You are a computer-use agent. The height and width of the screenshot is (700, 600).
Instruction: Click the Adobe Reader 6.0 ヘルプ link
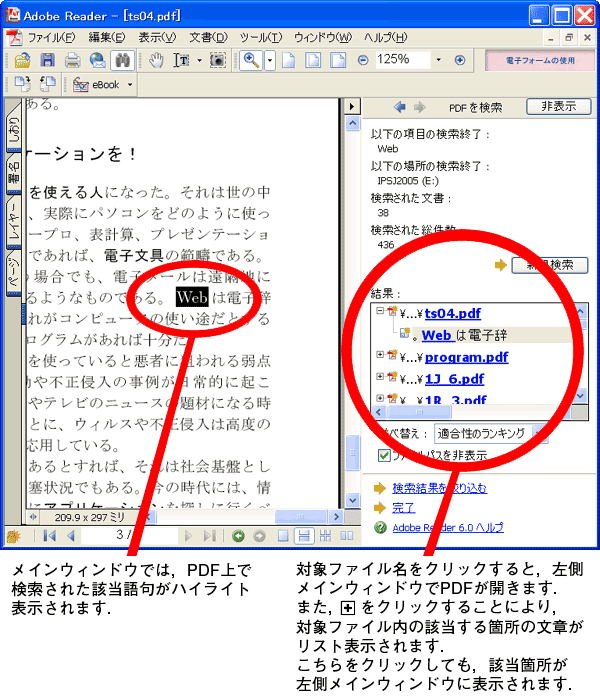point(448,527)
